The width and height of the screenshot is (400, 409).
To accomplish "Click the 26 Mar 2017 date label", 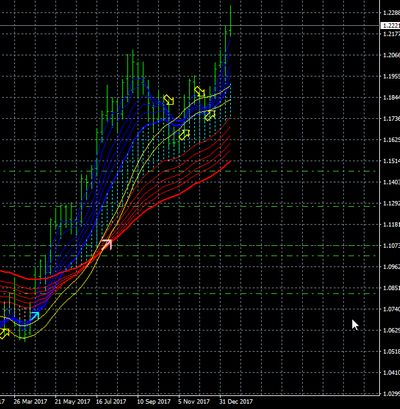I will click(31, 401).
